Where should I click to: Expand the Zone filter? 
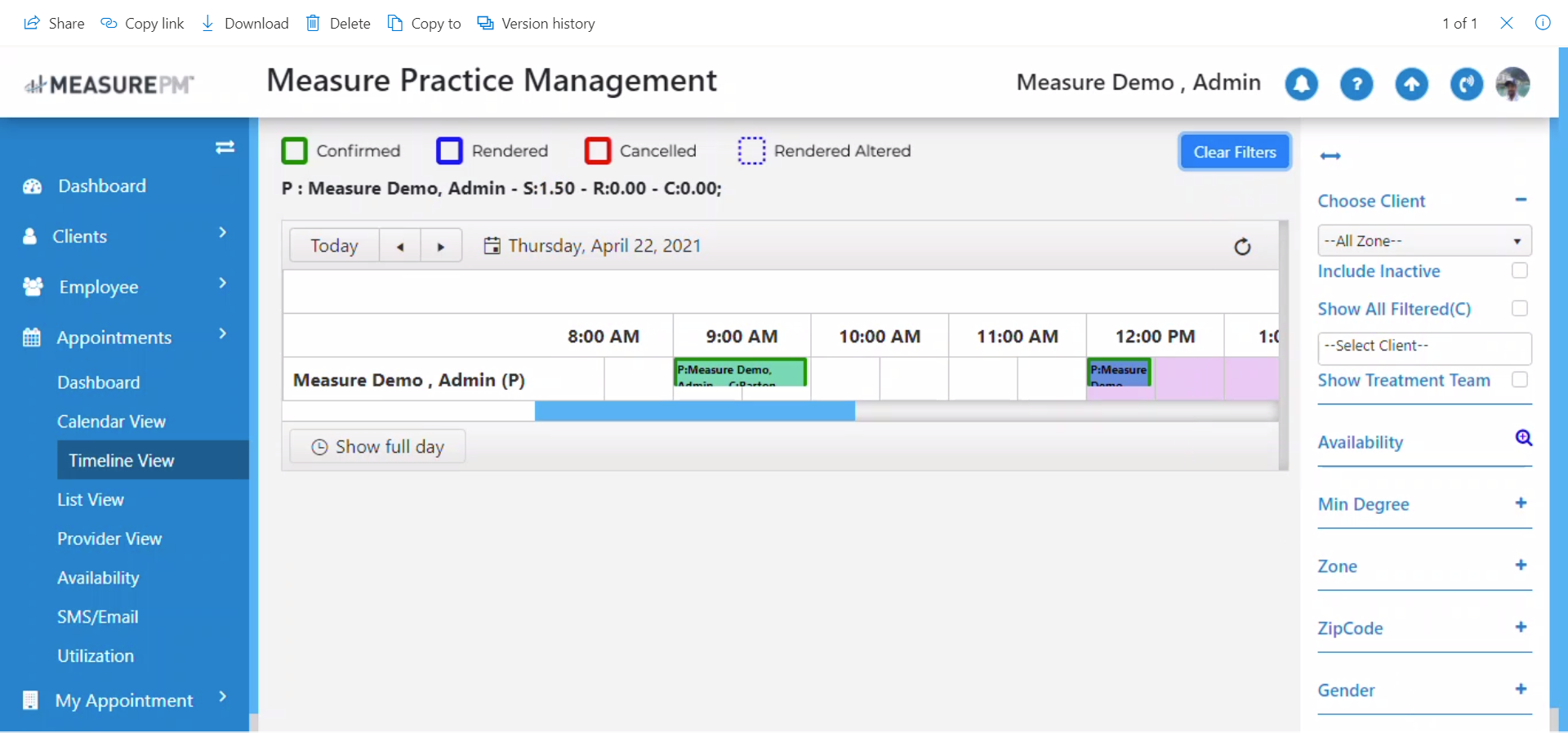(x=1521, y=565)
